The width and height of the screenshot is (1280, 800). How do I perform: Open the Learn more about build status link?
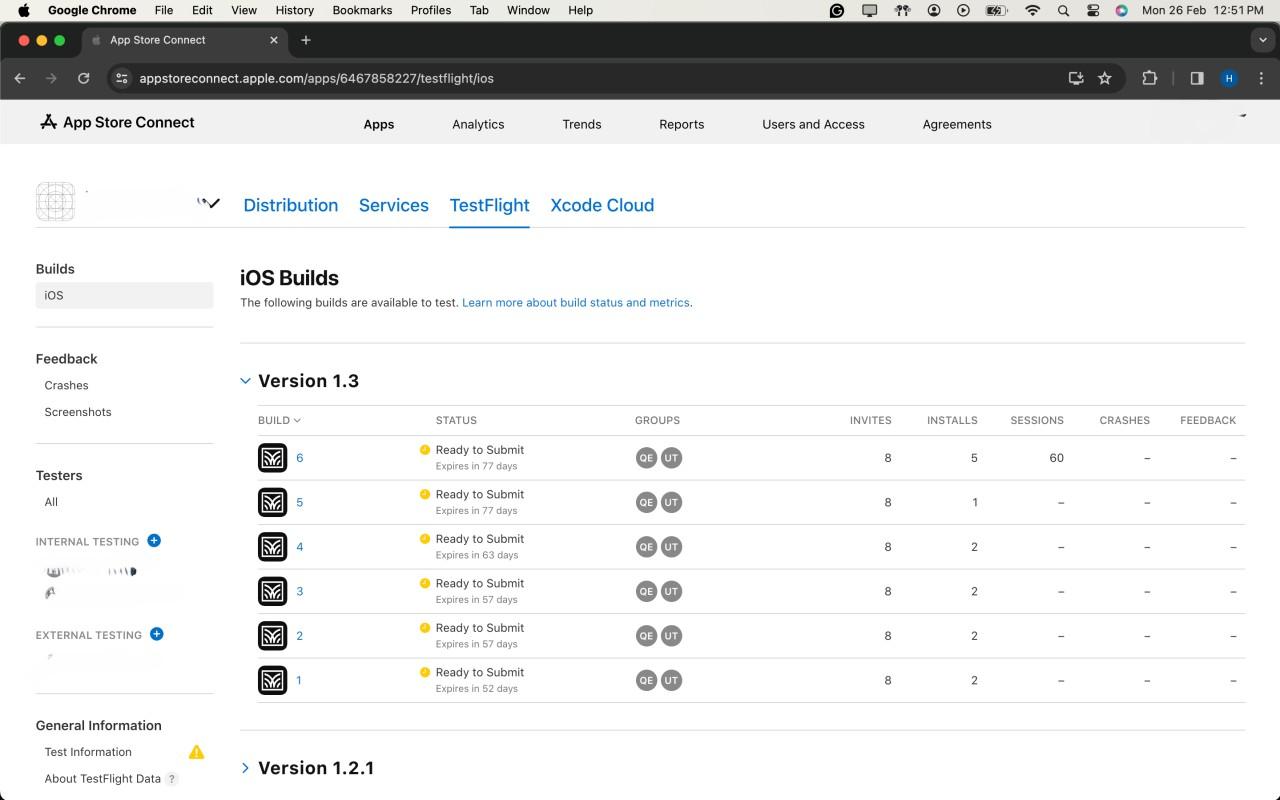coord(576,302)
